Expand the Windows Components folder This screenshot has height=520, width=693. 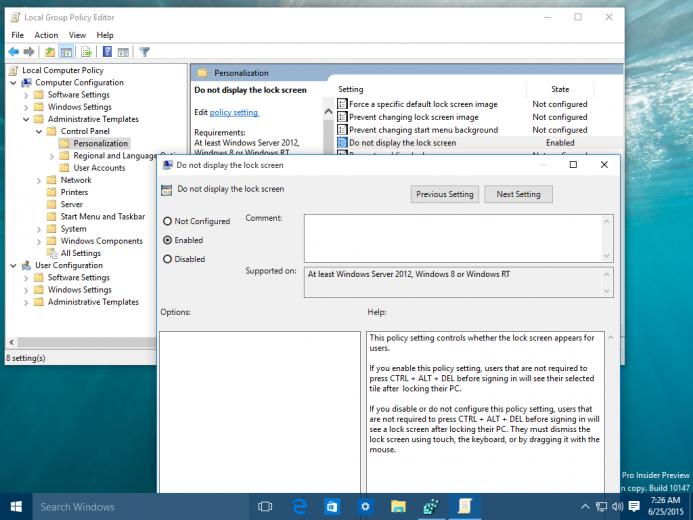point(39,241)
